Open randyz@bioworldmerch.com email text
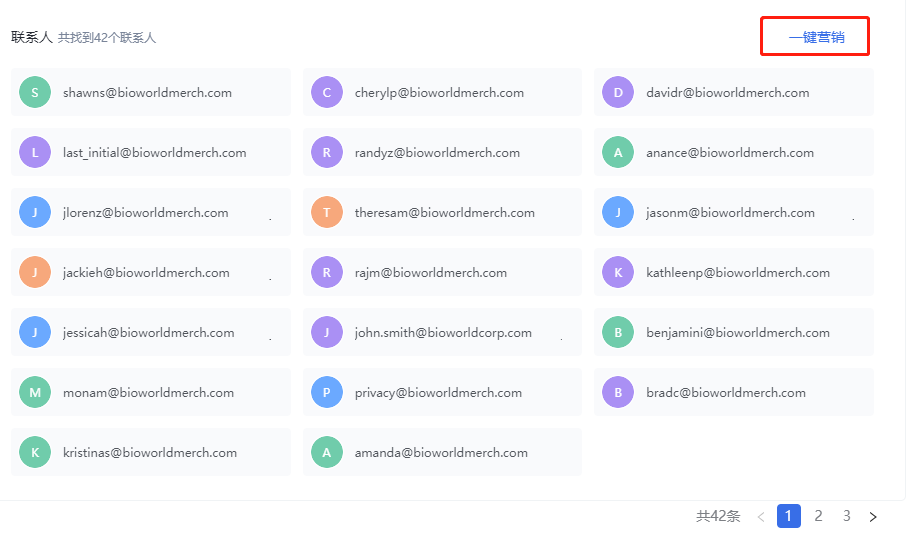The height and width of the screenshot is (543, 923). [437, 153]
